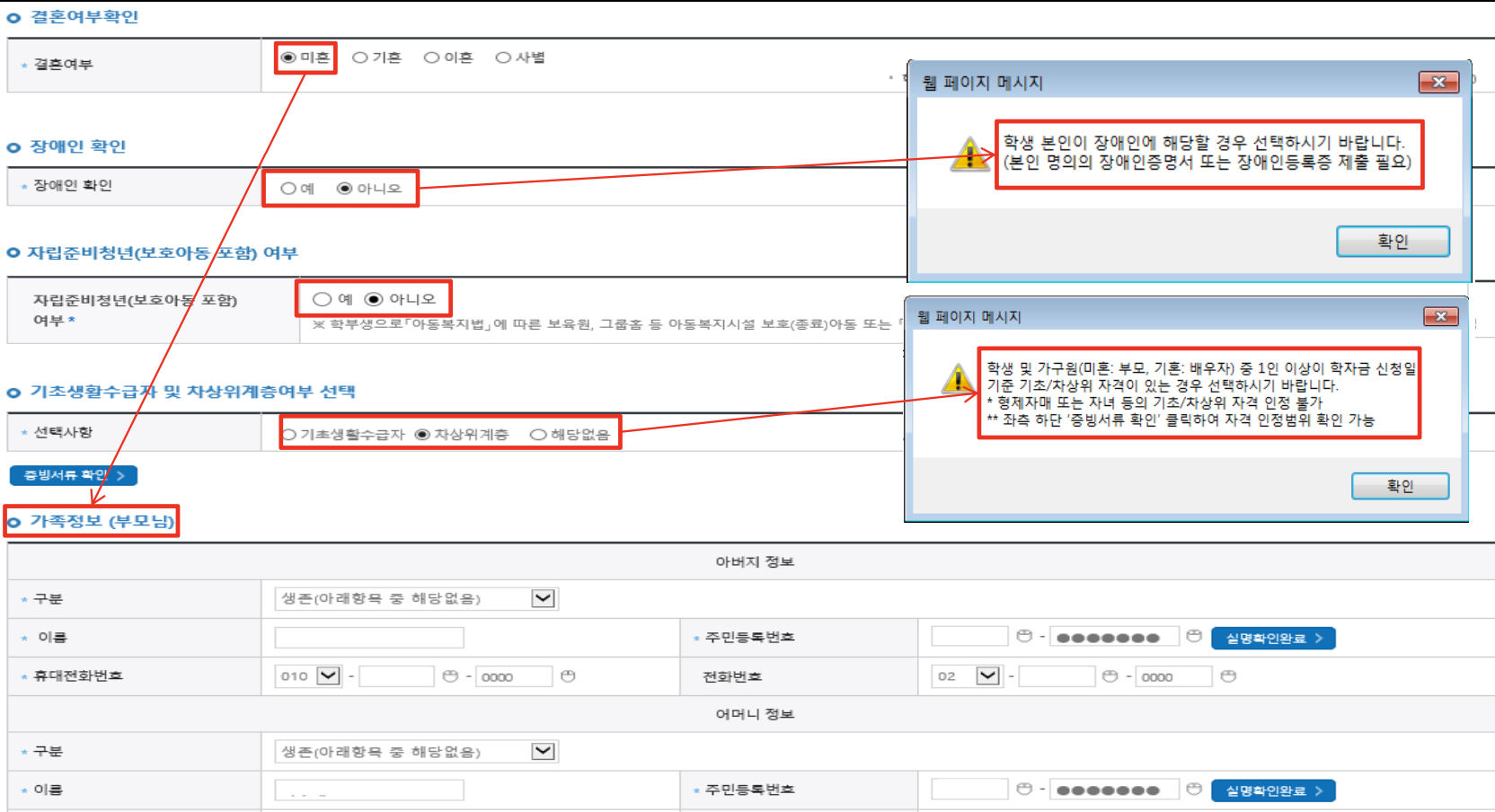Click the 증빙서류 확인 button
This screenshot has height=812, width=1495.
72,475
